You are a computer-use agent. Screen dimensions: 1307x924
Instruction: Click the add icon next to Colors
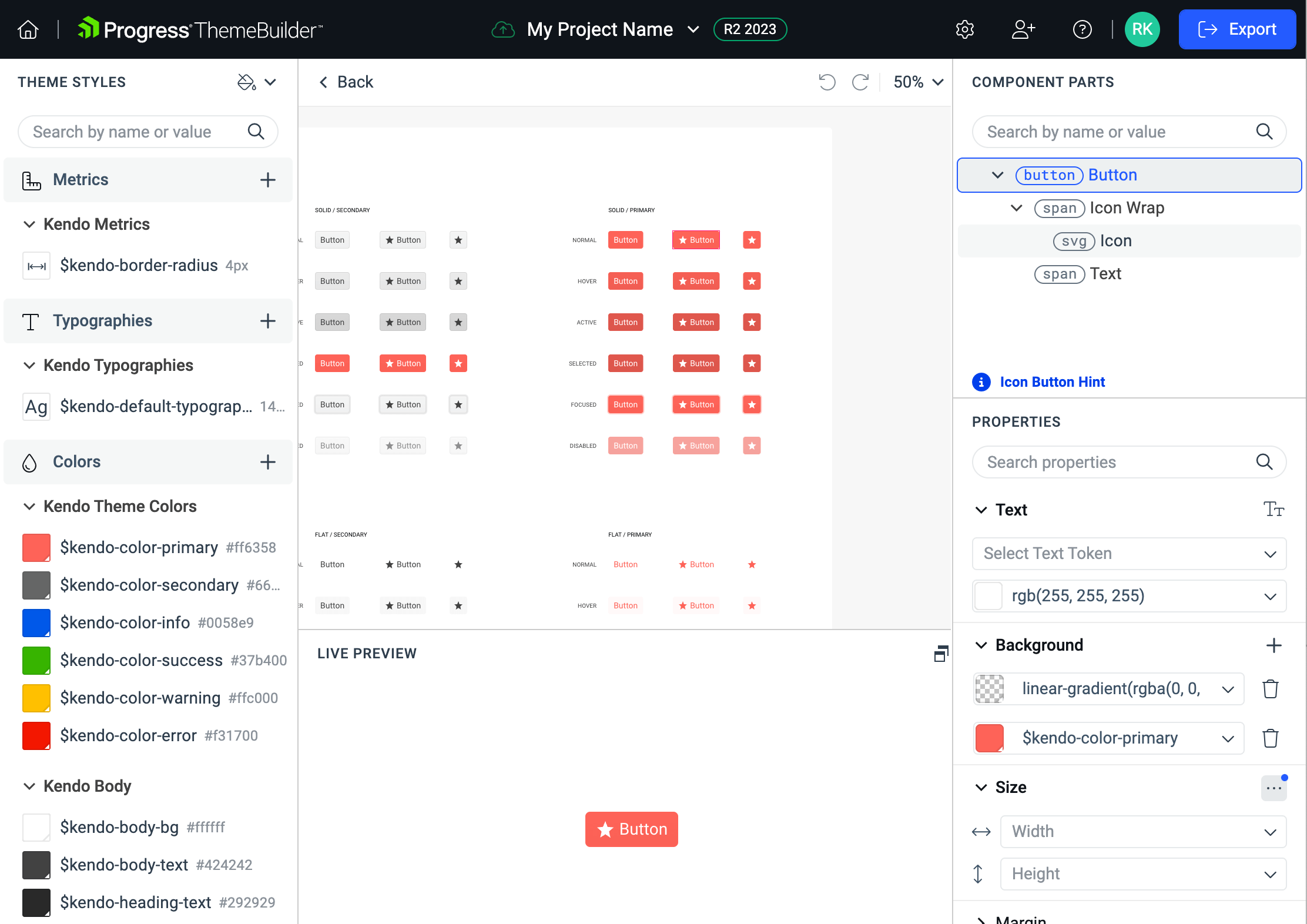[268, 461]
